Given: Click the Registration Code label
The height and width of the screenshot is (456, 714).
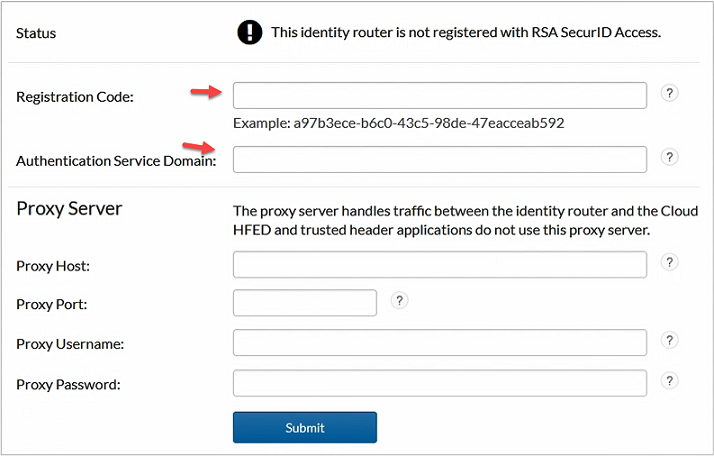Looking at the screenshot, I should [x=75, y=97].
